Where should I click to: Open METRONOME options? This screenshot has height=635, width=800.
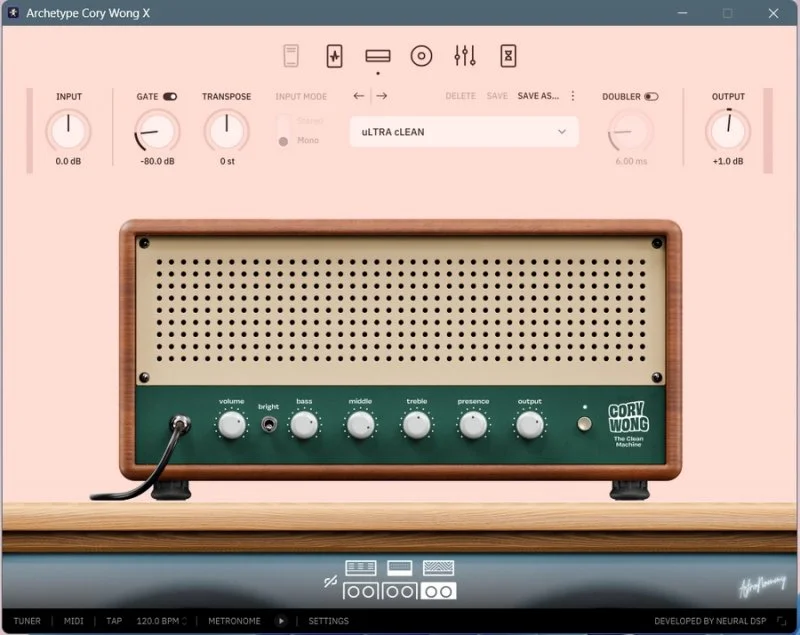234,621
